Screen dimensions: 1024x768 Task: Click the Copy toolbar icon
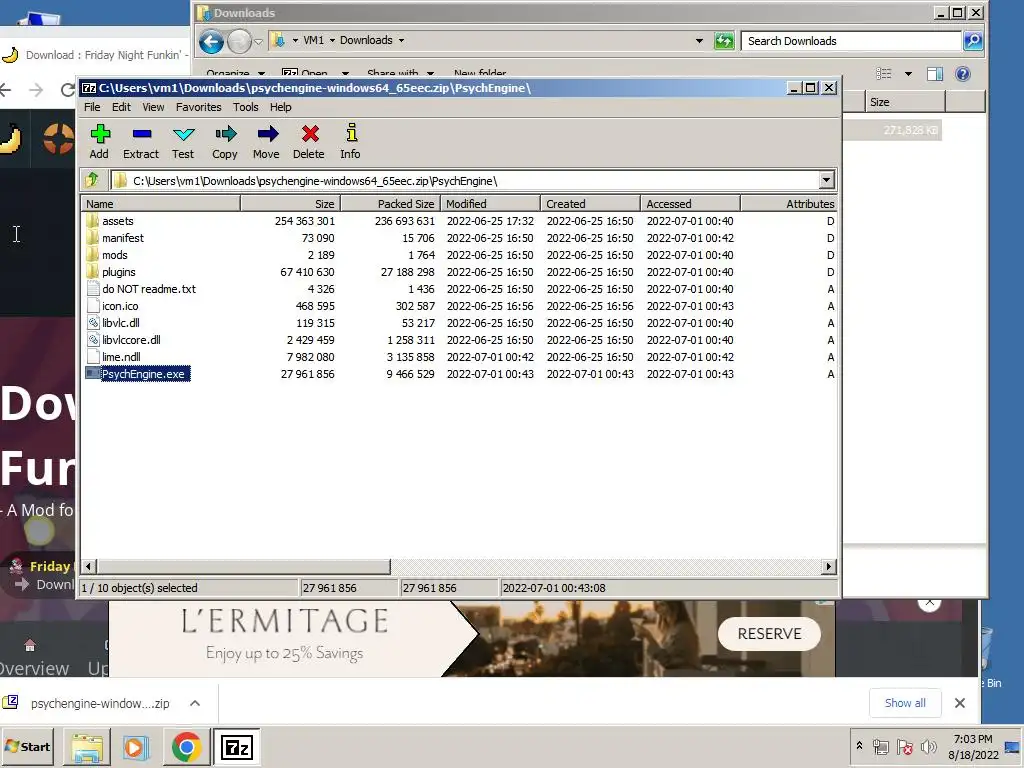click(x=225, y=141)
